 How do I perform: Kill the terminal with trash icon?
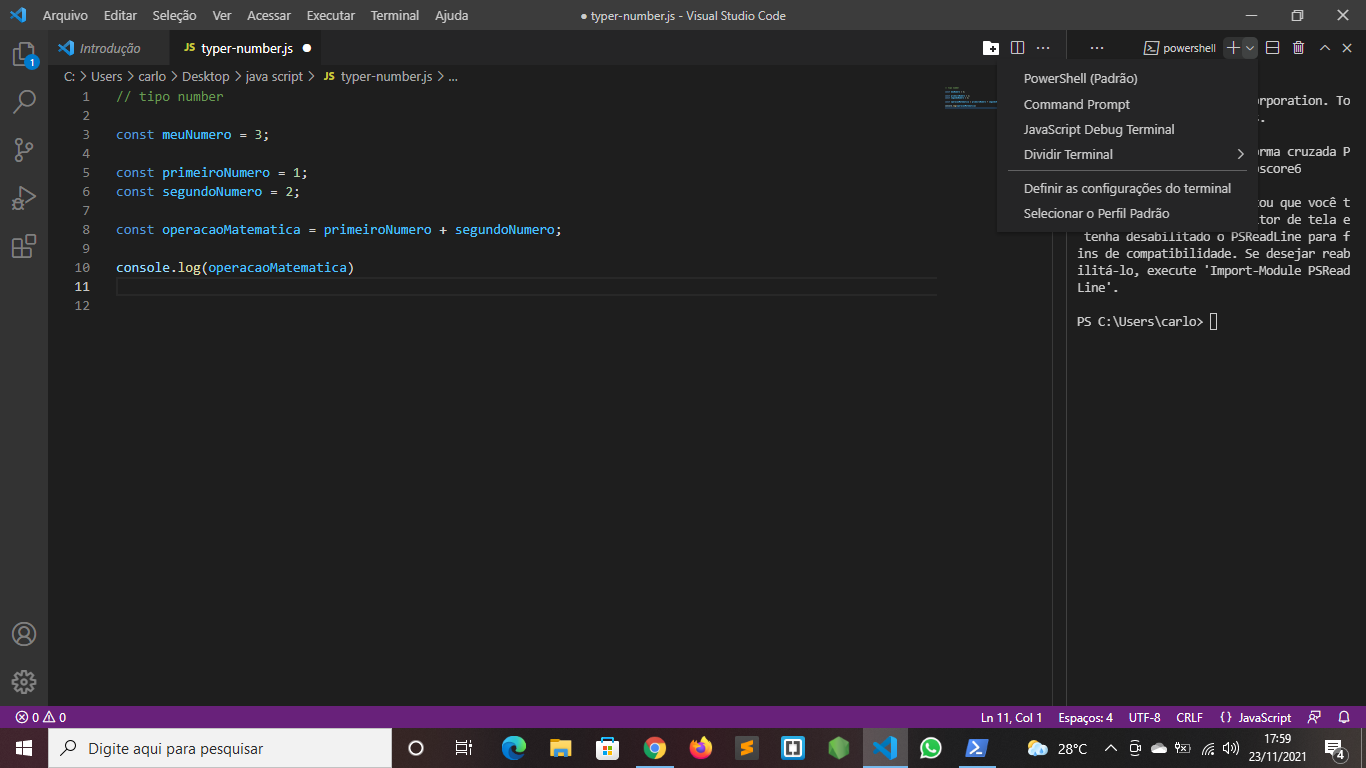[x=1298, y=48]
